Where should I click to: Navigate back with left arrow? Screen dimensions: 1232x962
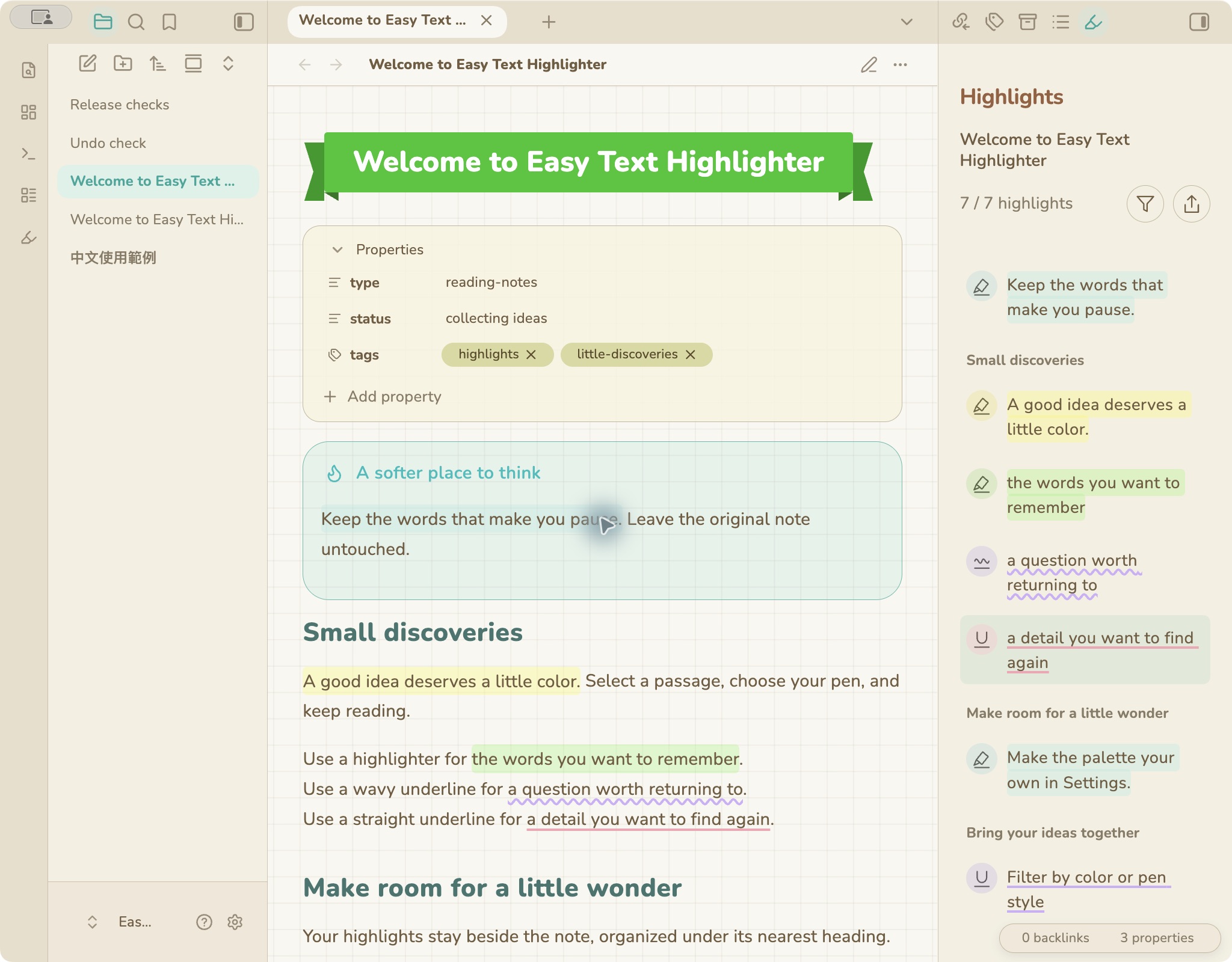[x=305, y=64]
